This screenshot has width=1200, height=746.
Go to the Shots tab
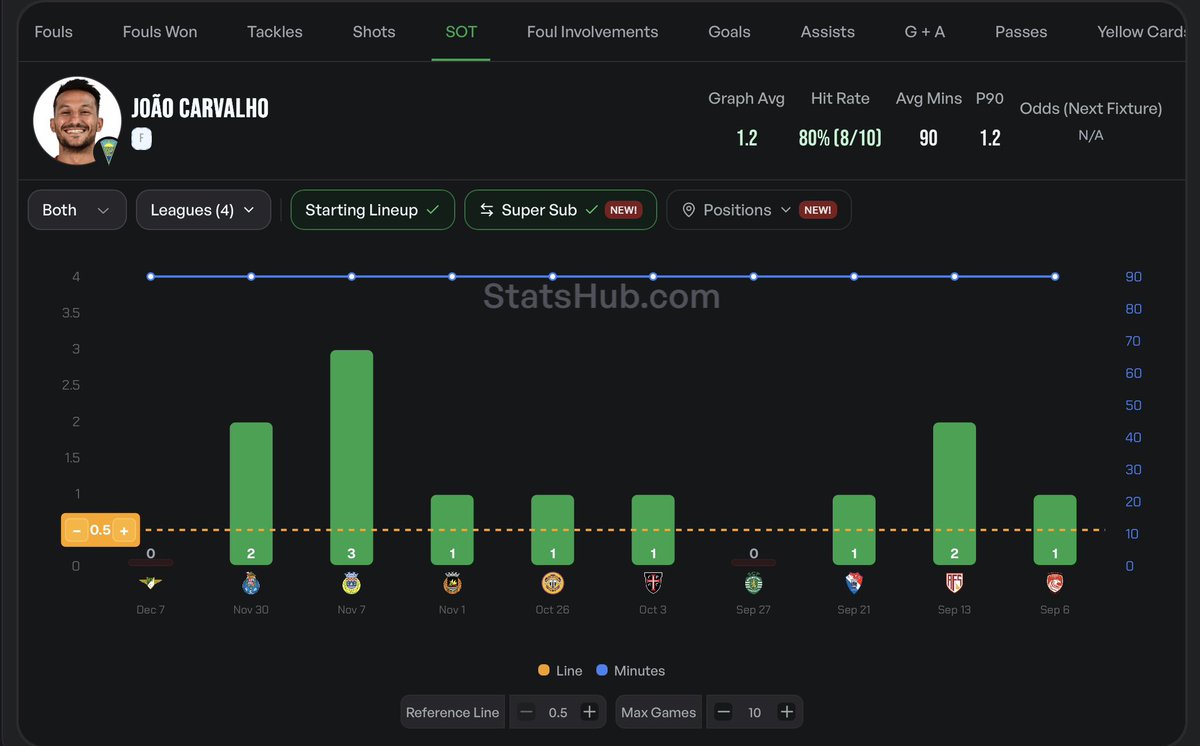pos(374,32)
